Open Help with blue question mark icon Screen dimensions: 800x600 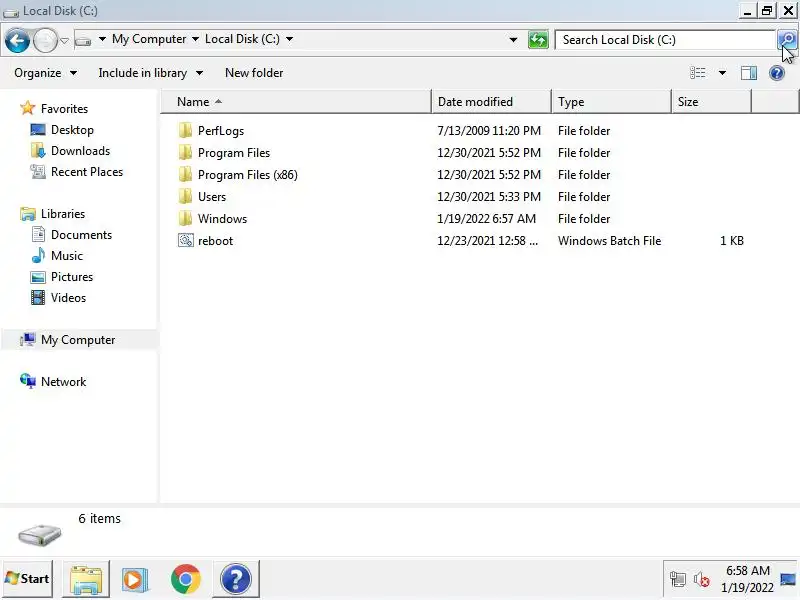click(x=777, y=73)
